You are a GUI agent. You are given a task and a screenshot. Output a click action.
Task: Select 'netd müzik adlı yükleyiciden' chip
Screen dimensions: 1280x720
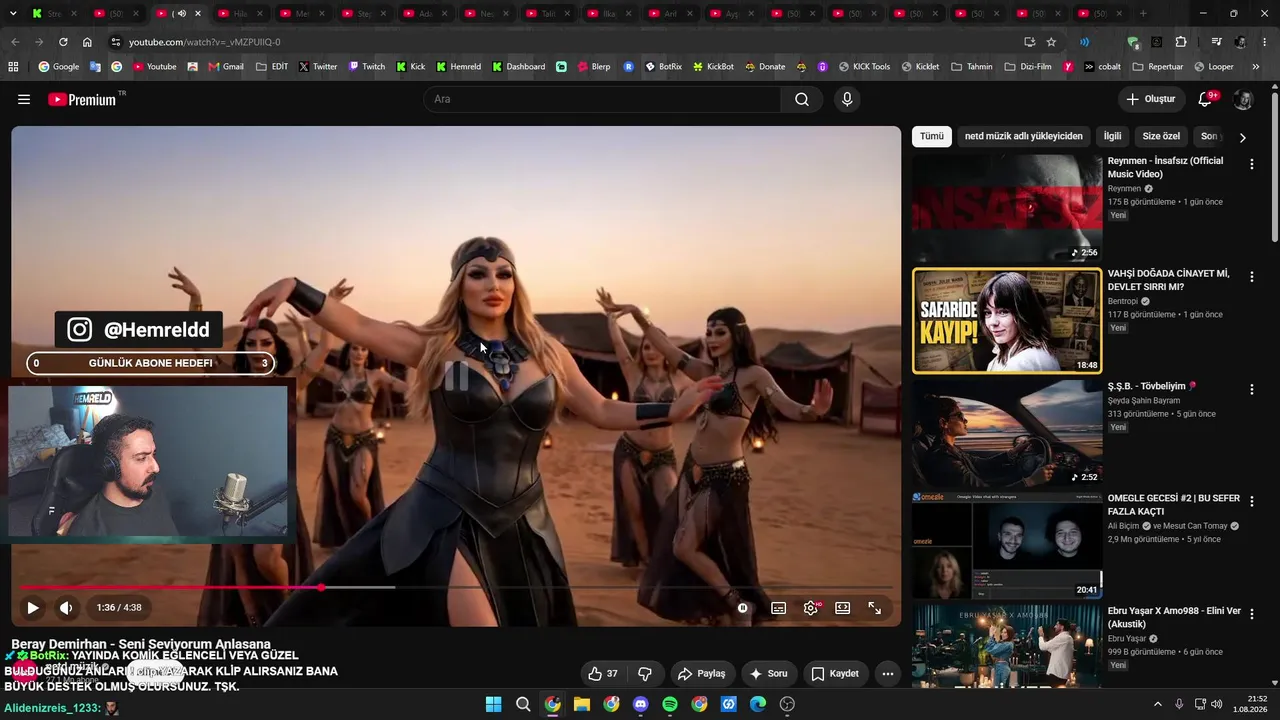tap(1024, 136)
